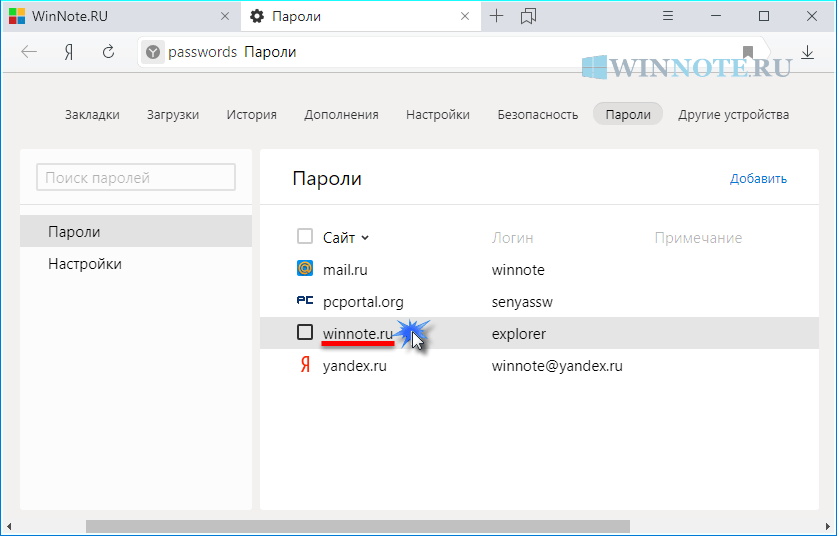Image resolution: width=837 pixels, height=536 pixels.
Task: Click the Добавить link
Action: pos(758,179)
